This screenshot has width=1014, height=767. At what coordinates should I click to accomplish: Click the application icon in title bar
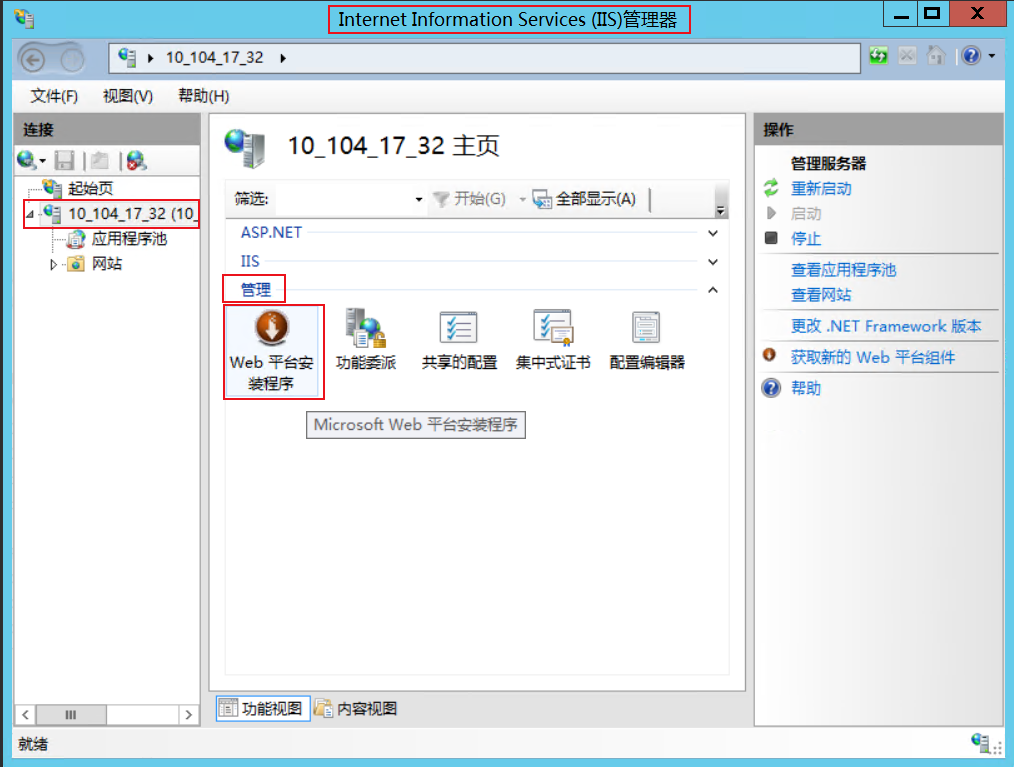coord(24,17)
